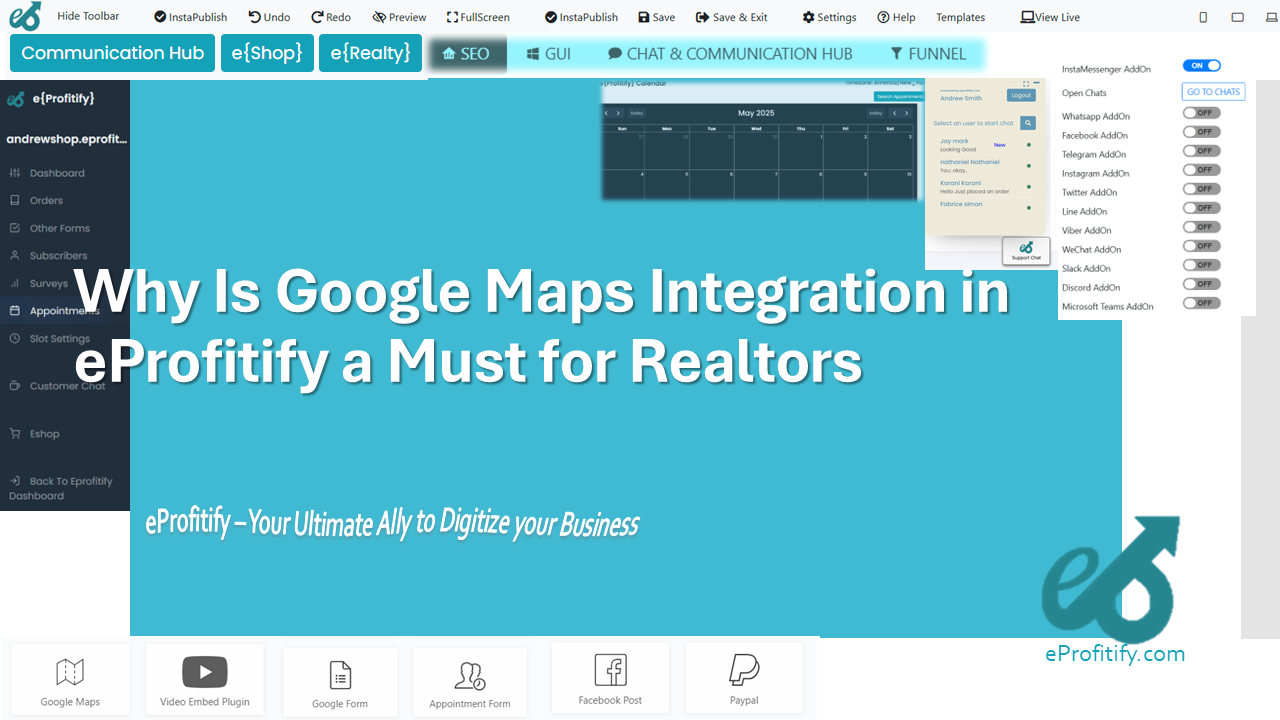This screenshot has width=1280, height=720.
Task: Switch to the GUI tab
Action: coord(549,54)
